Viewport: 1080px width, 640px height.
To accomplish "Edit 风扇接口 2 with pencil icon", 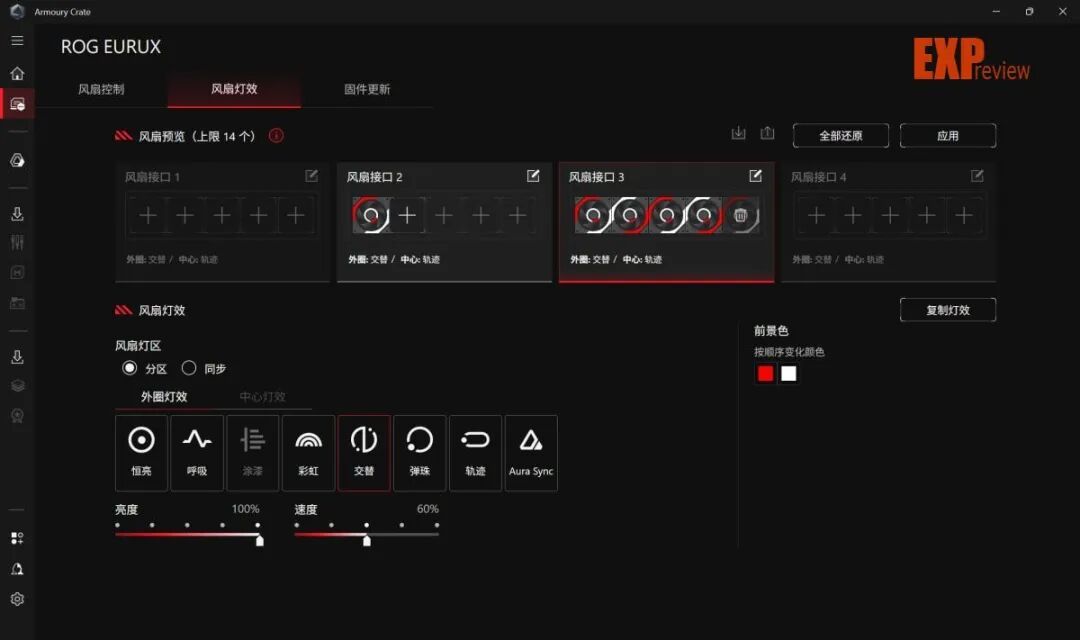I will click(533, 176).
